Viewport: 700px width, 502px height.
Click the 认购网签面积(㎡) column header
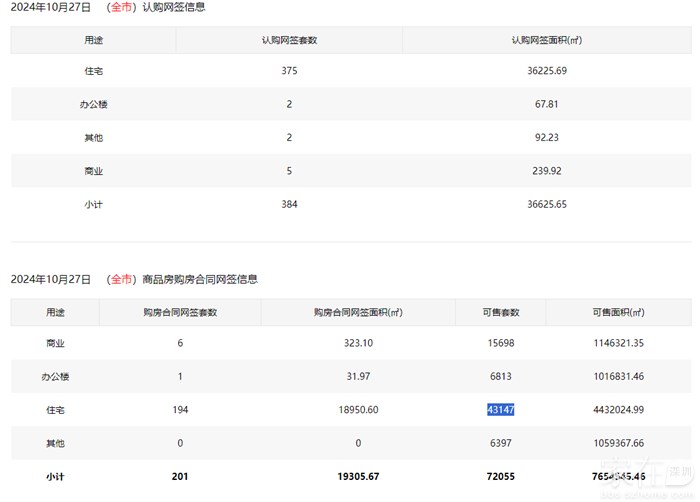[x=545, y=40]
